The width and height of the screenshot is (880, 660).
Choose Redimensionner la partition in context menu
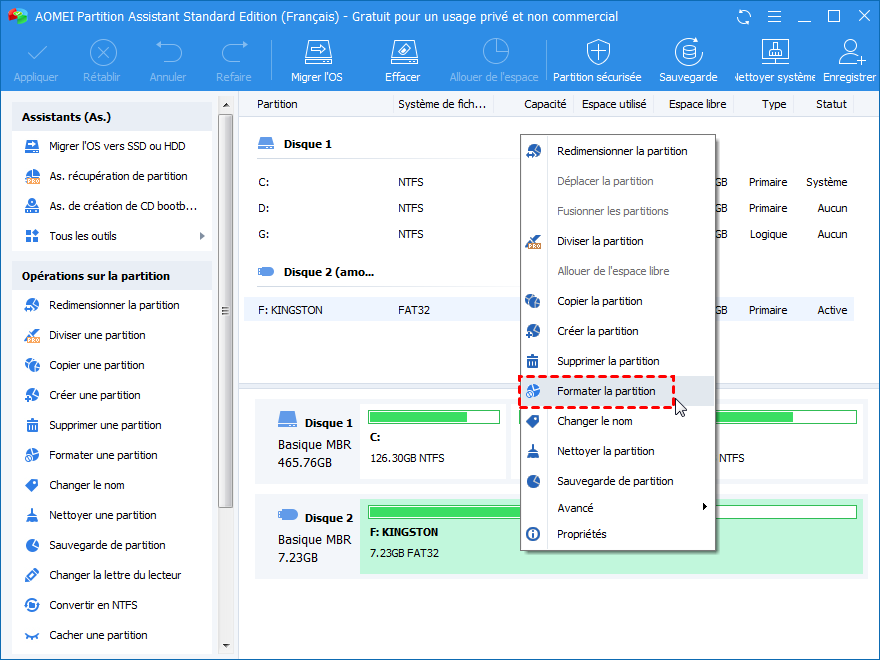618,151
